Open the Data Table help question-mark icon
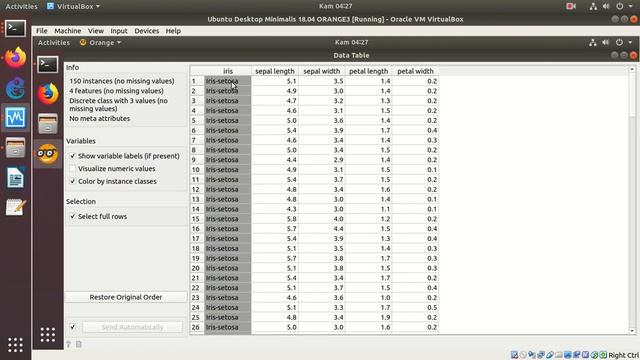The height and width of the screenshot is (360, 640). (69, 344)
